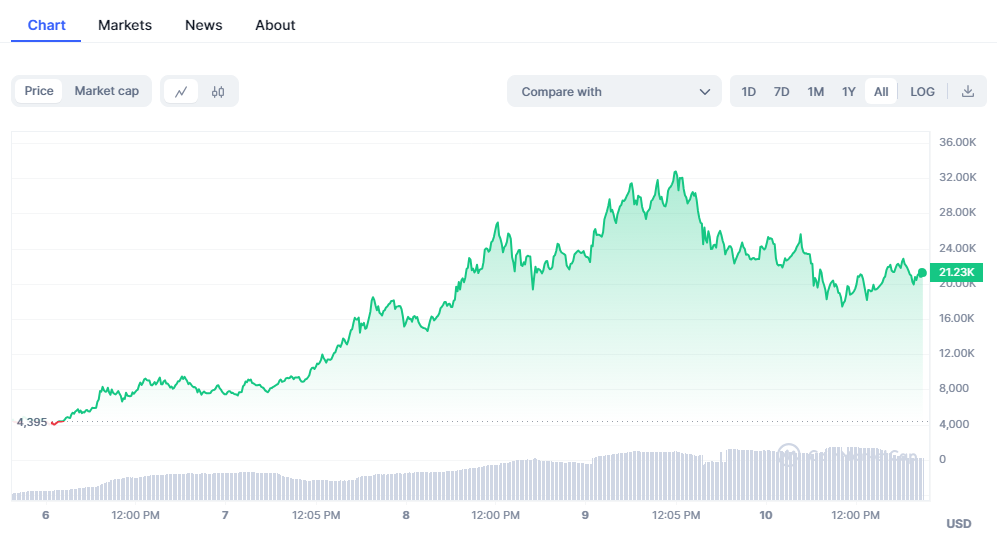997x535 pixels.
Task: Click the red starting price marker
Action: pos(55,422)
